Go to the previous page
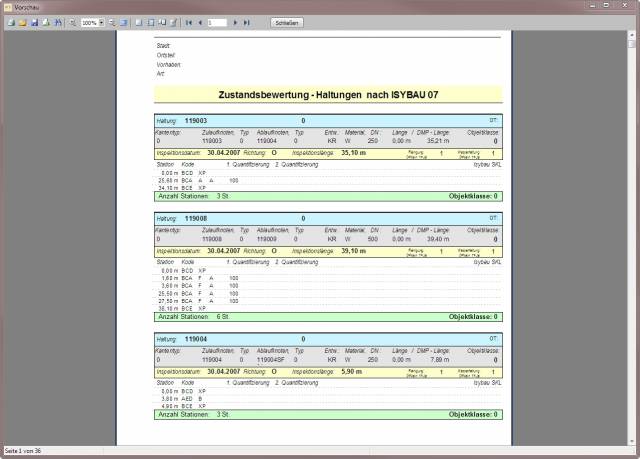Image resolution: width=640 pixels, height=459 pixels. [x=200, y=23]
